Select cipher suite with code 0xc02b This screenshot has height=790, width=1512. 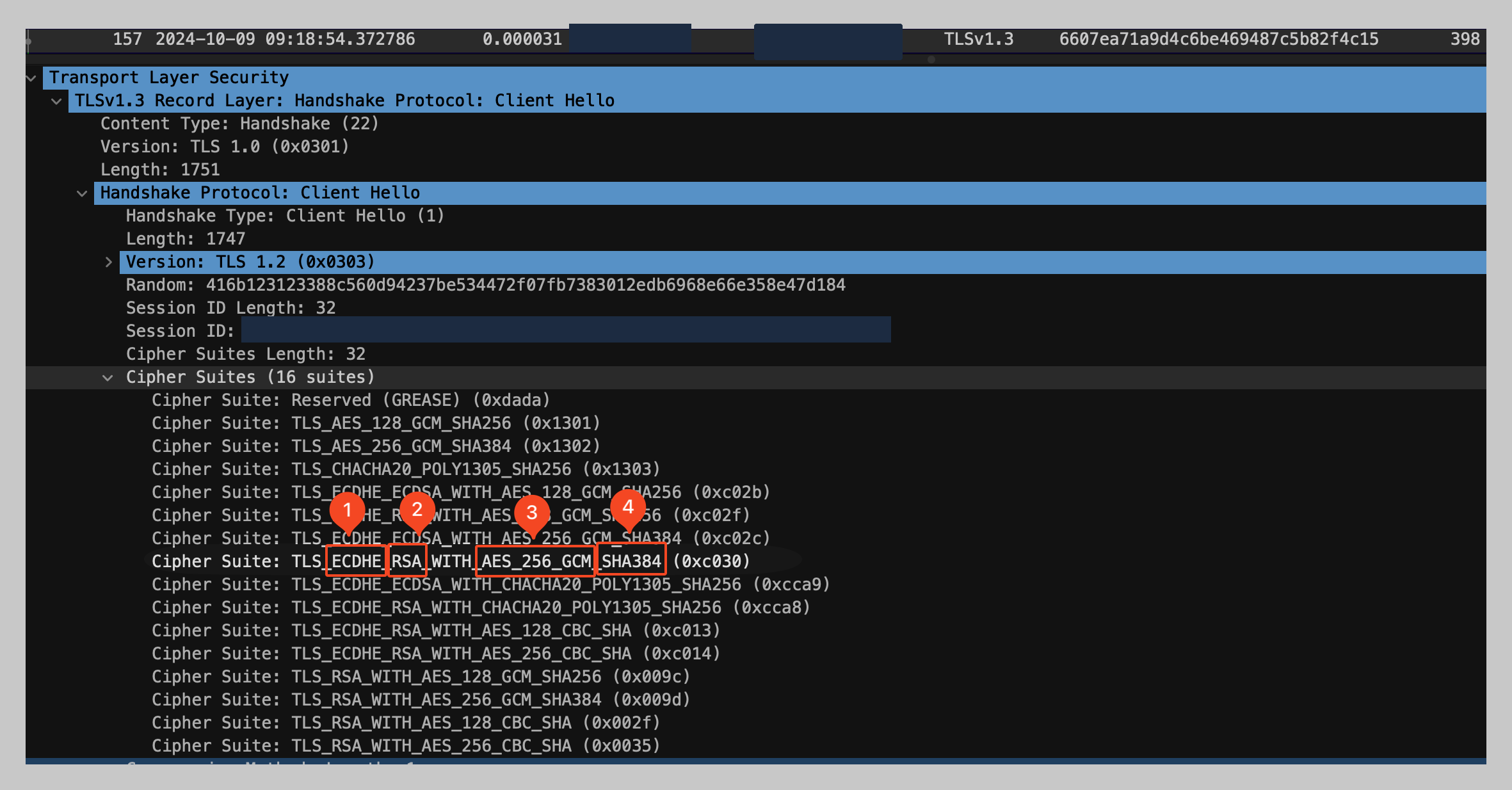461,492
